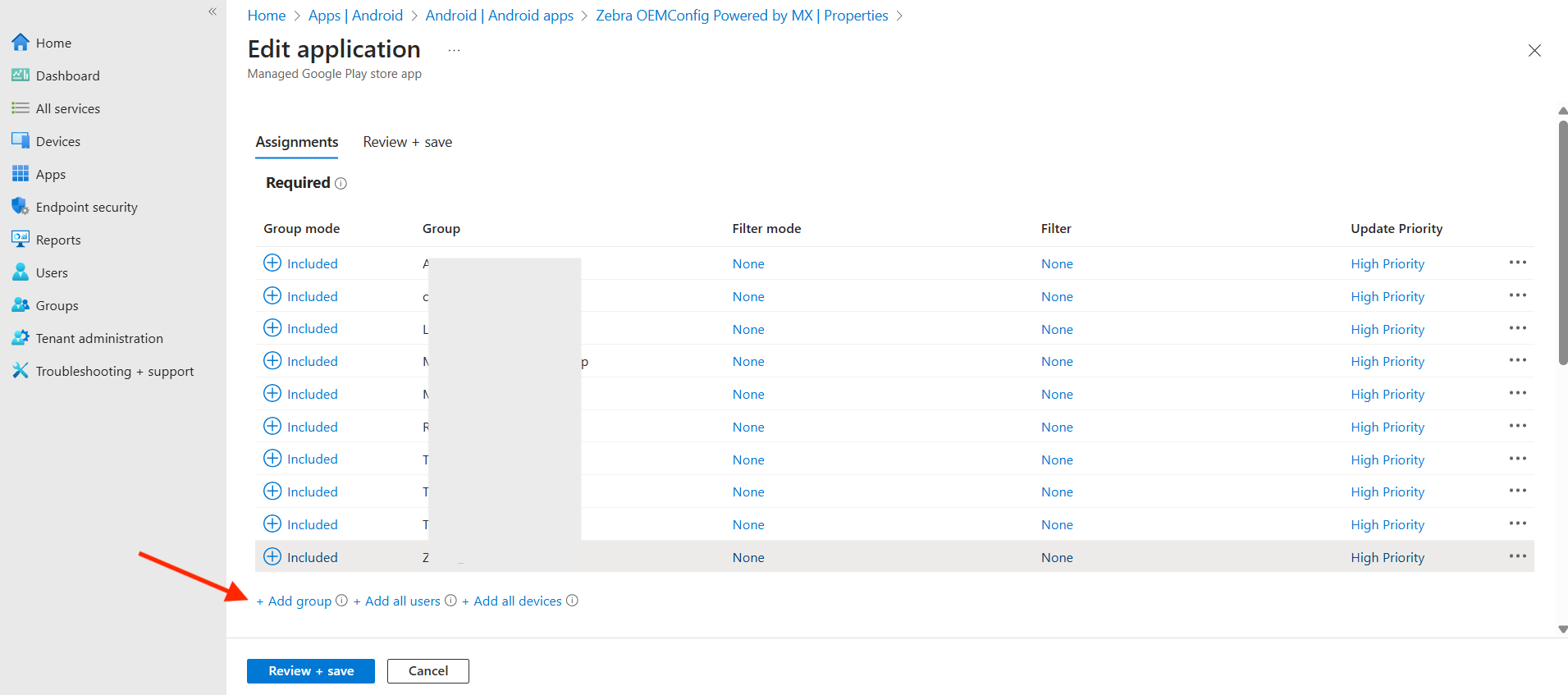
Task: Open the Apps icon in navigation
Action: (21, 173)
